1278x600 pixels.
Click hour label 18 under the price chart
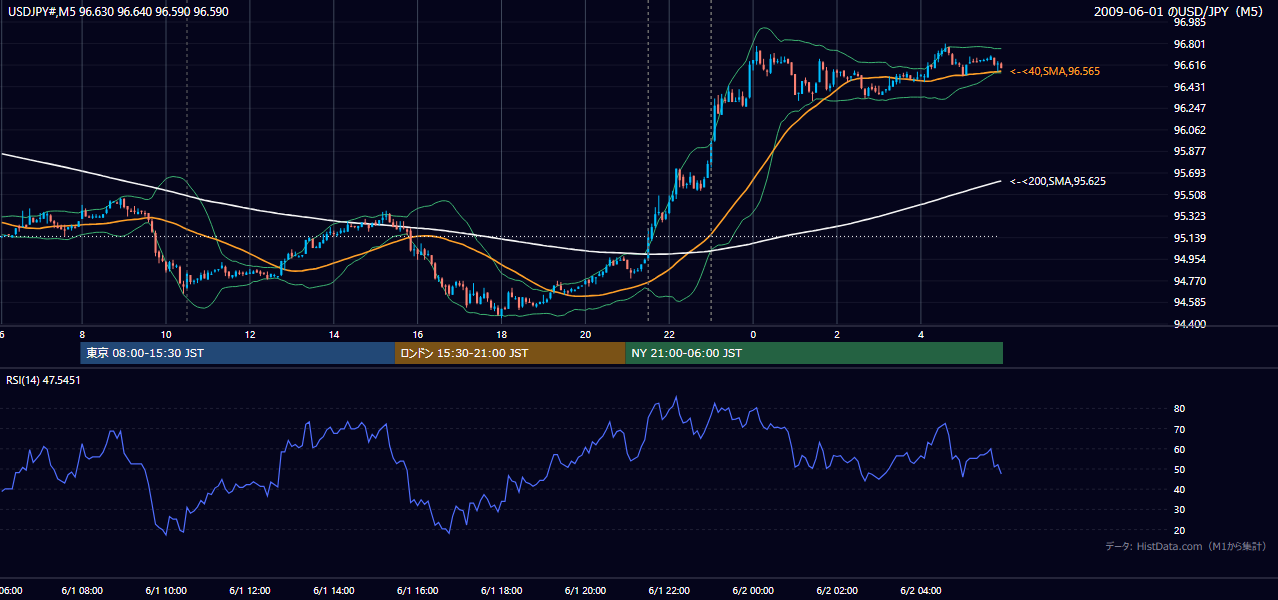[502, 335]
